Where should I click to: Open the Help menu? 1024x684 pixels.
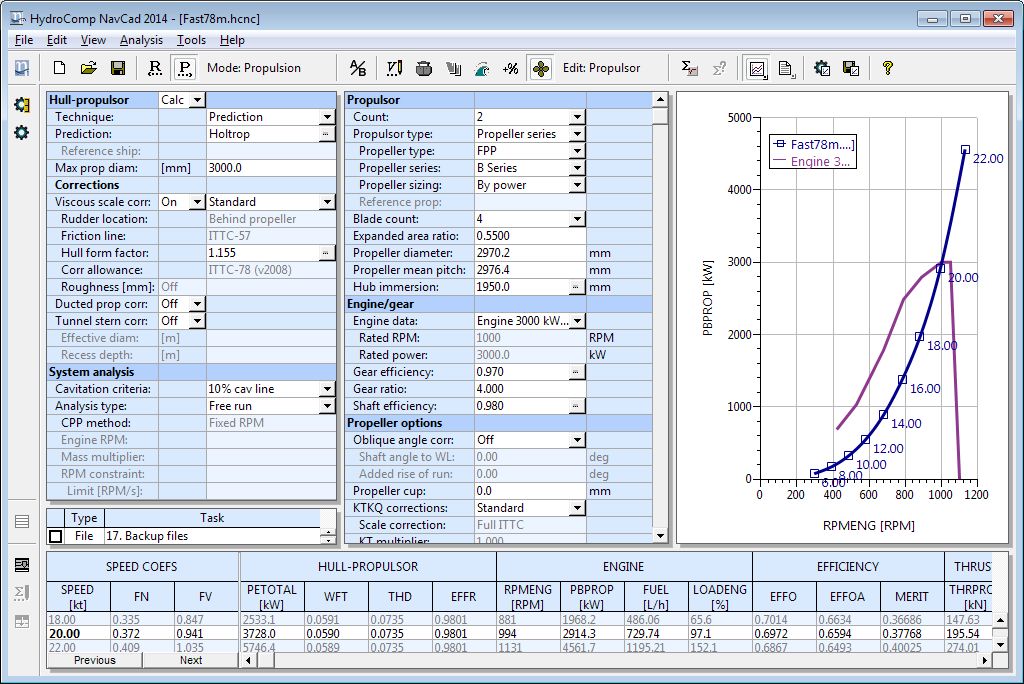point(232,40)
